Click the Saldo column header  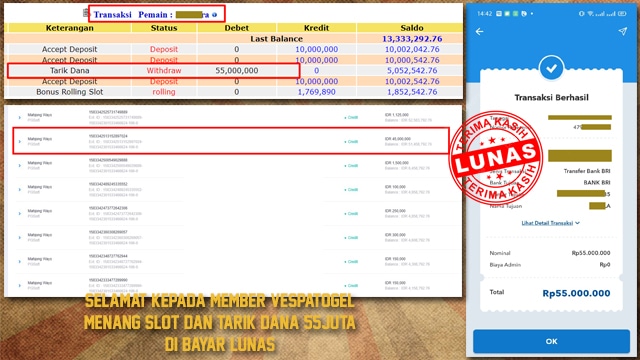click(411, 28)
